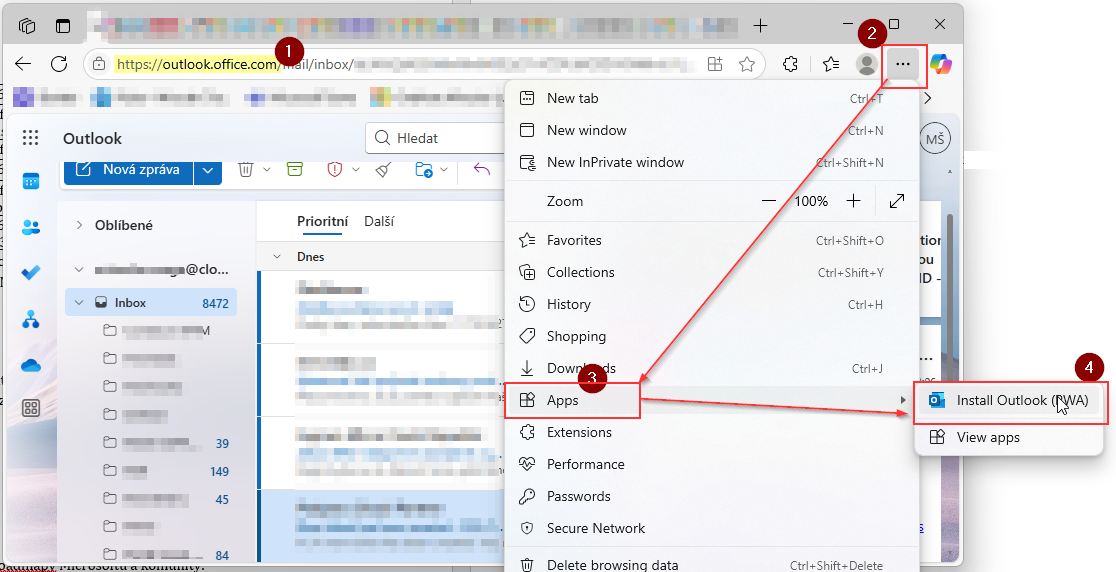The width and height of the screenshot is (1116, 572).
Task: Switch to Další inbox tab
Action: (x=379, y=221)
